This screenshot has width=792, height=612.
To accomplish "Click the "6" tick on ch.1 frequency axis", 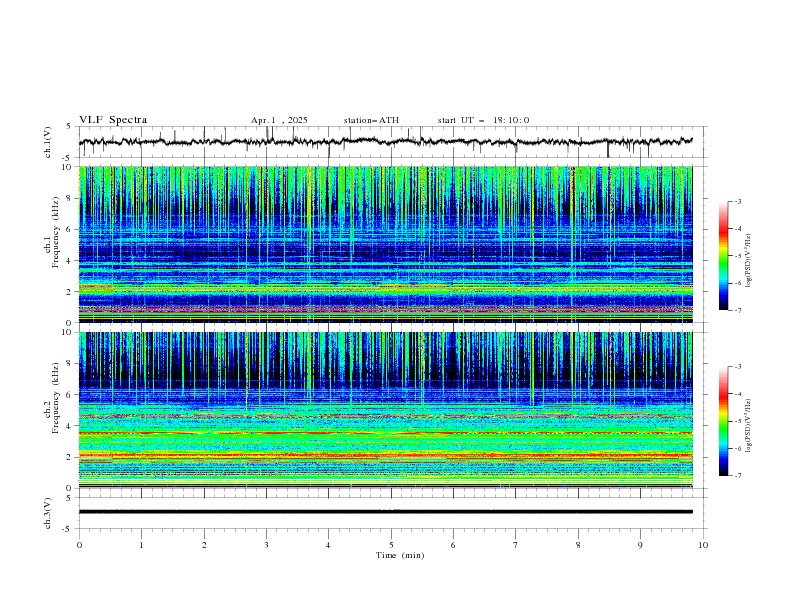I will 70,230.
